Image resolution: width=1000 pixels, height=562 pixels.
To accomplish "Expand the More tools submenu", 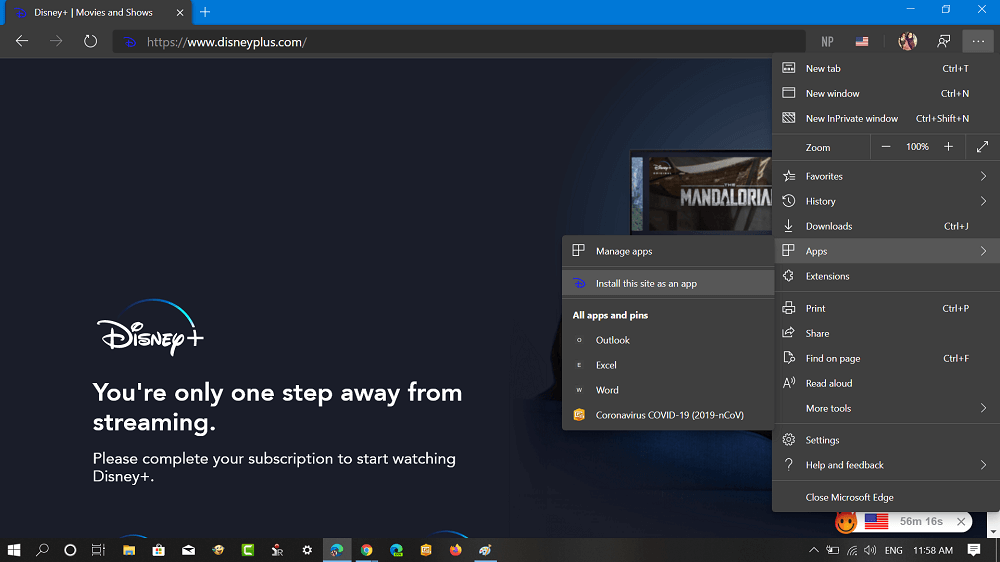I will pyautogui.click(x=886, y=408).
